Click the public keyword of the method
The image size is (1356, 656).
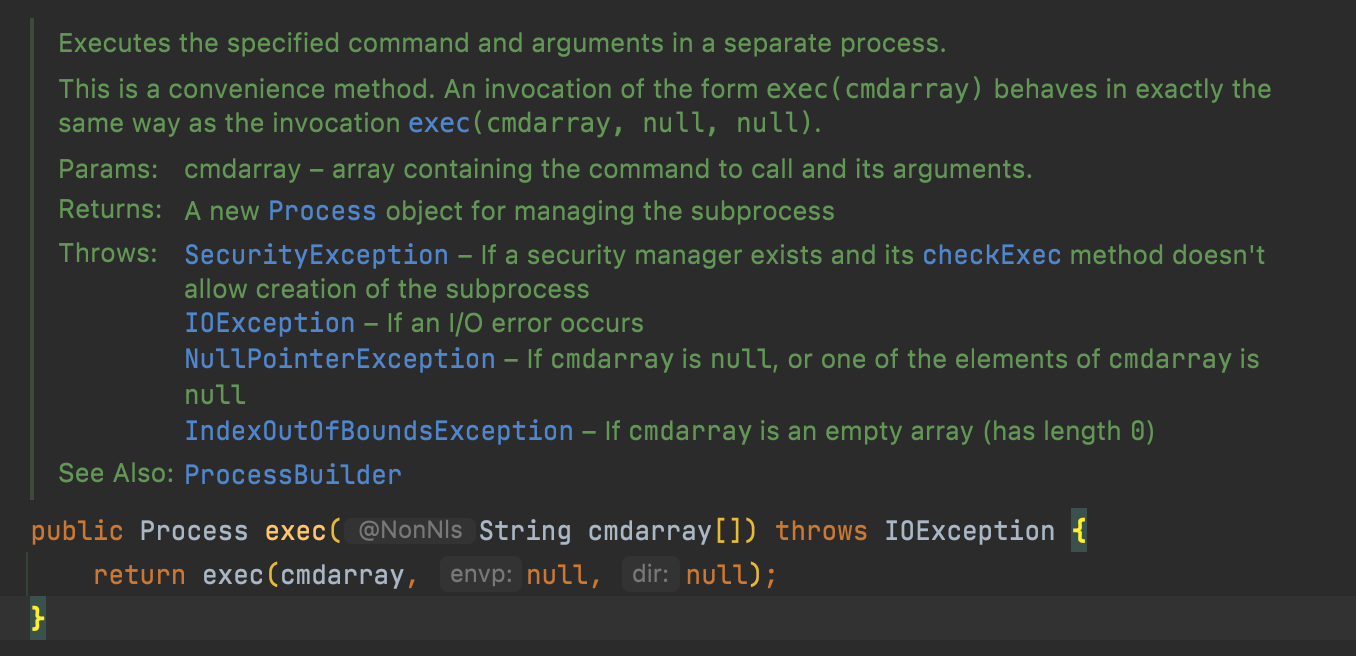[x=77, y=530]
